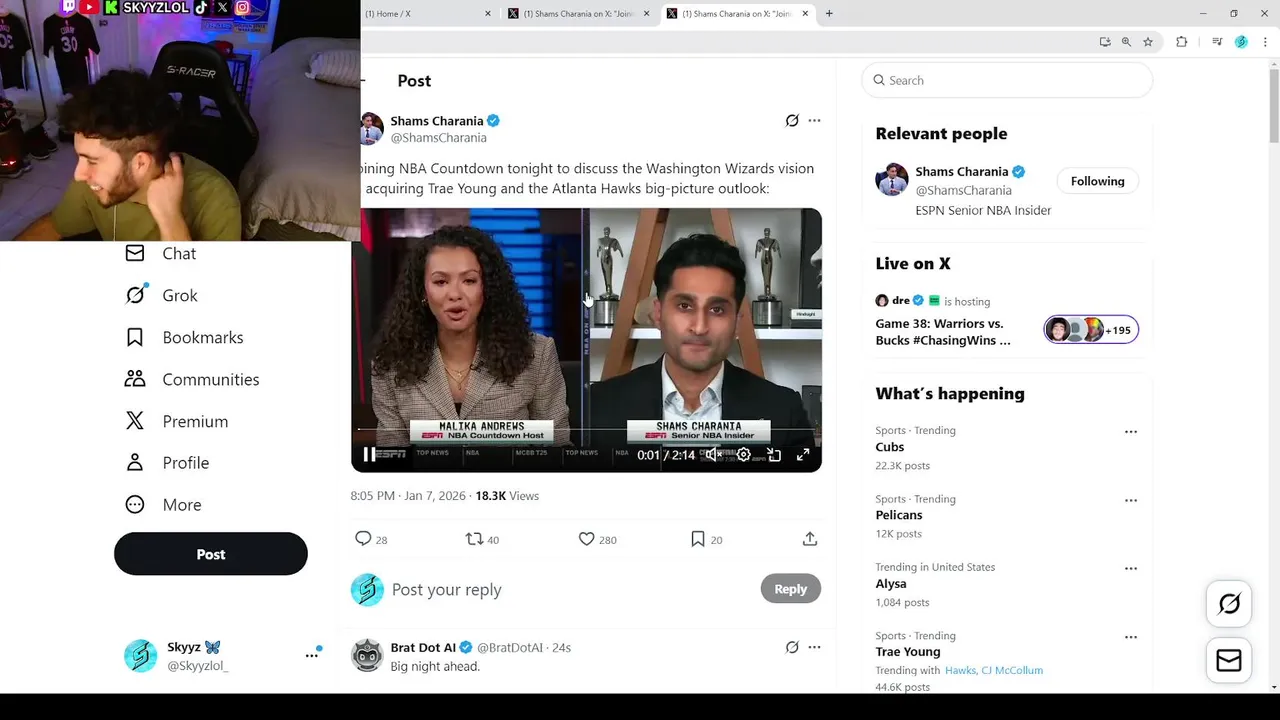The width and height of the screenshot is (1280, 720).
Task: Open the +195 listeners avatar group
Action: [x=1091, y=330]
